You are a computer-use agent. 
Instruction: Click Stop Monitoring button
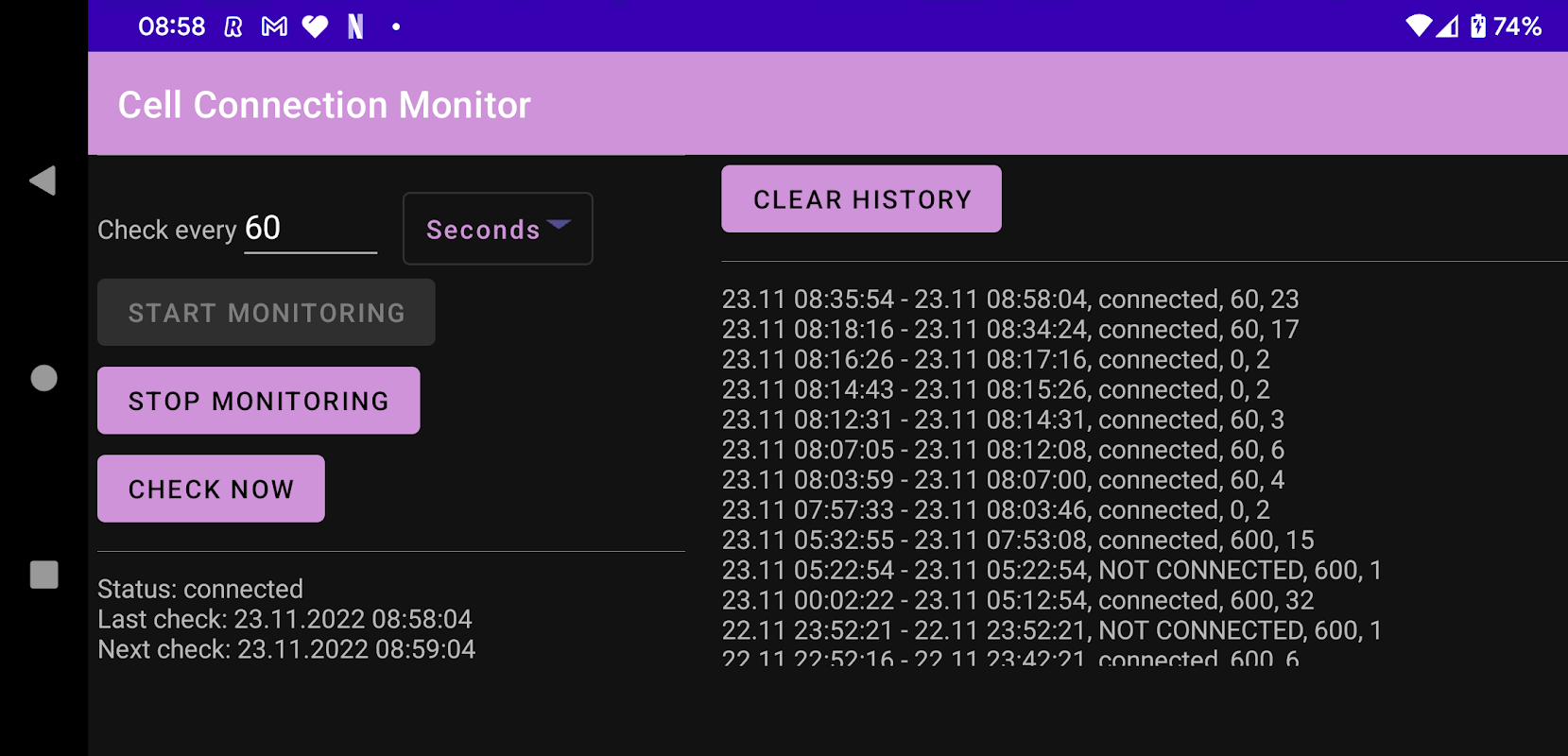pos(259,401)
